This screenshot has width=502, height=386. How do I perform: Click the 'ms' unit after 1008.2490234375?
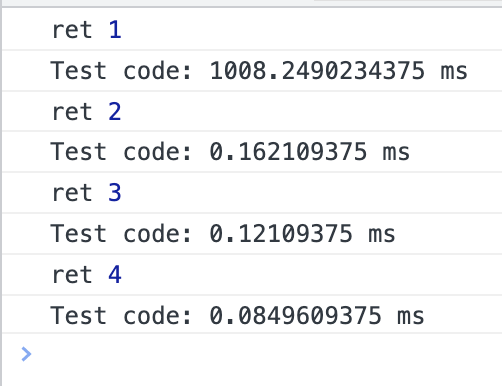coord(454,72)
